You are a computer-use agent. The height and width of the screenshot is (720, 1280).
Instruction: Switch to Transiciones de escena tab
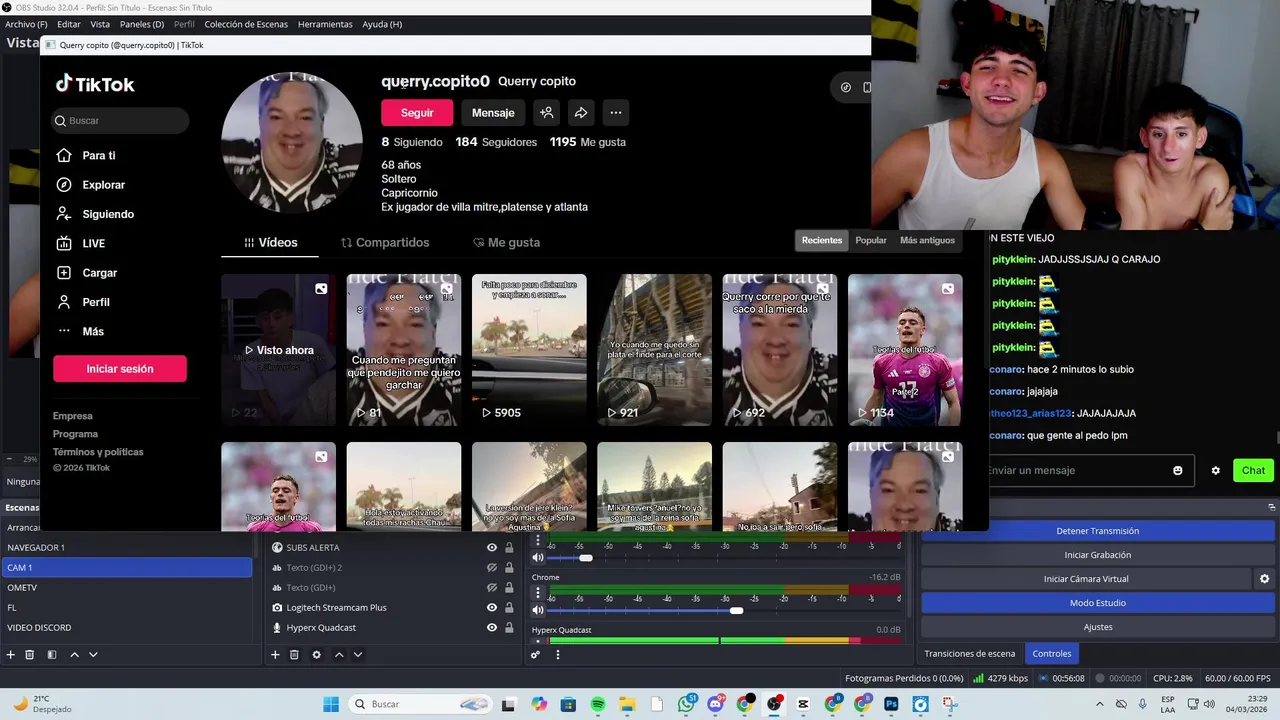[x=970, y=654]
